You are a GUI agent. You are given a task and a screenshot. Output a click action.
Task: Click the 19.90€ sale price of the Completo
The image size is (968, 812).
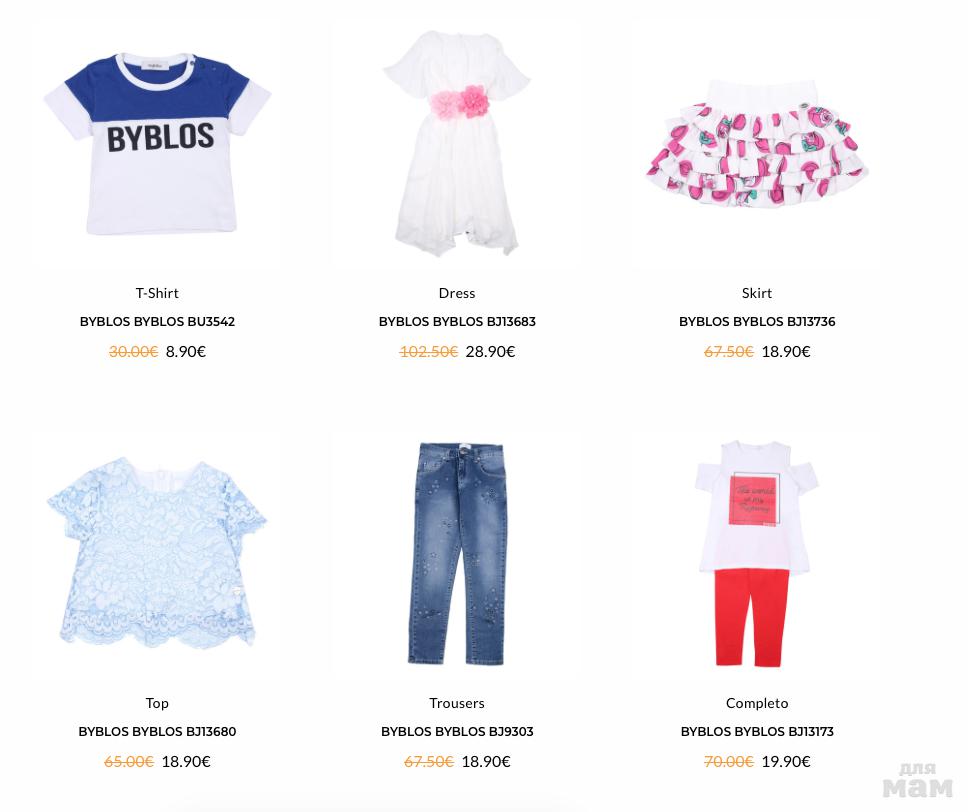(786, 762)
